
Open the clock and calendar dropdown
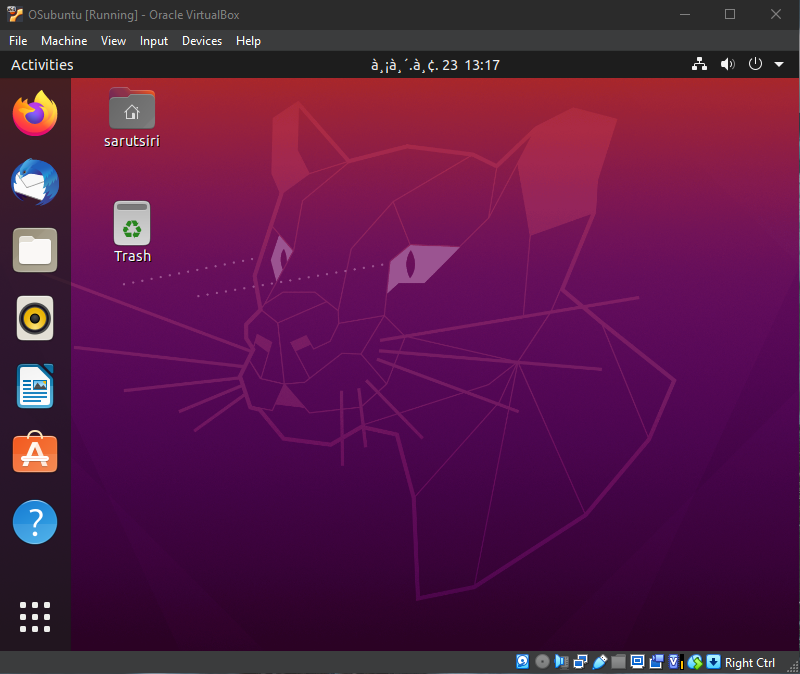click(434, 65)
